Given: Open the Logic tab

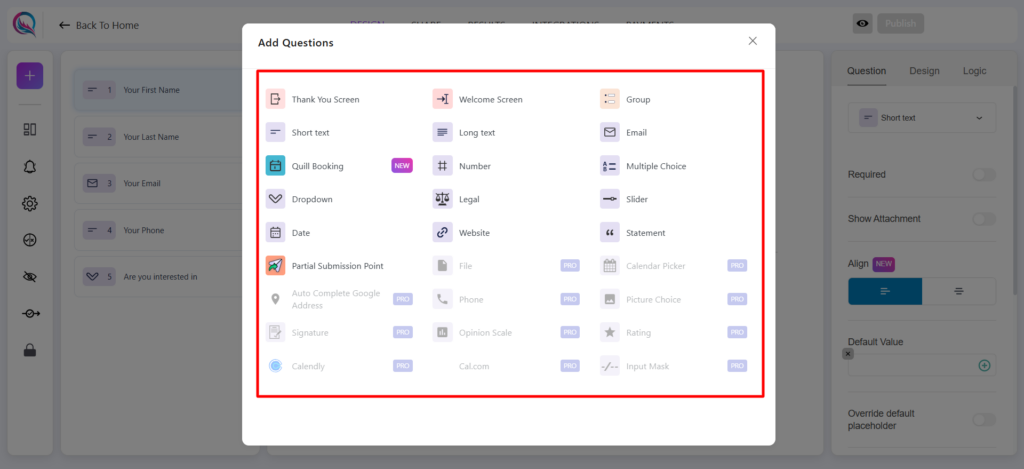Looking at the screenshot, I should pyautogui.click(x=974, y=71).
